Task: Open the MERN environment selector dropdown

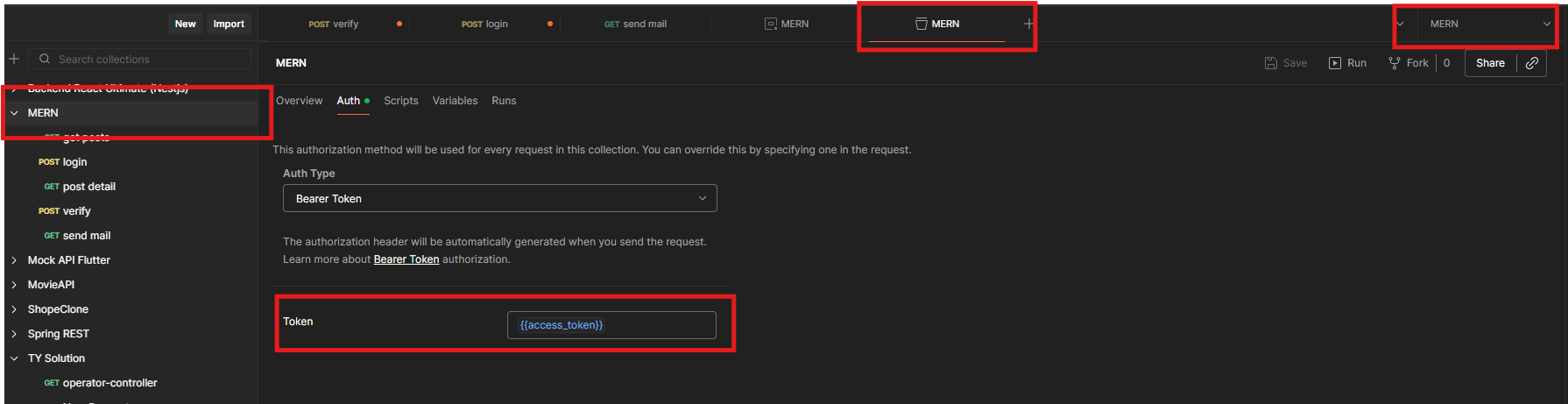Action: point(1489,24)
